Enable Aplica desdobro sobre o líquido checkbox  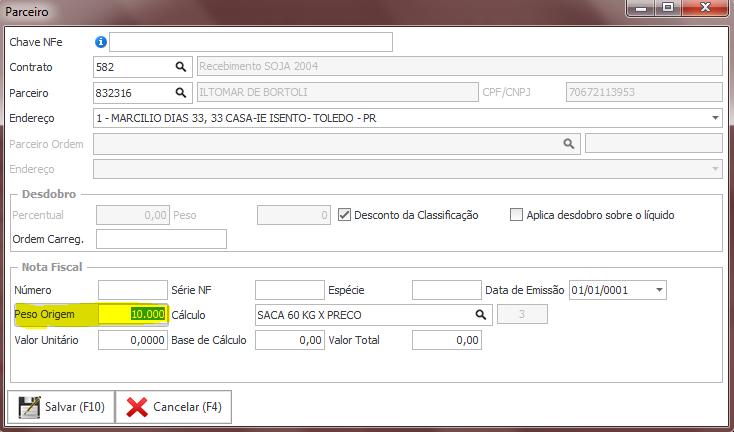click(x=516, y=215)
